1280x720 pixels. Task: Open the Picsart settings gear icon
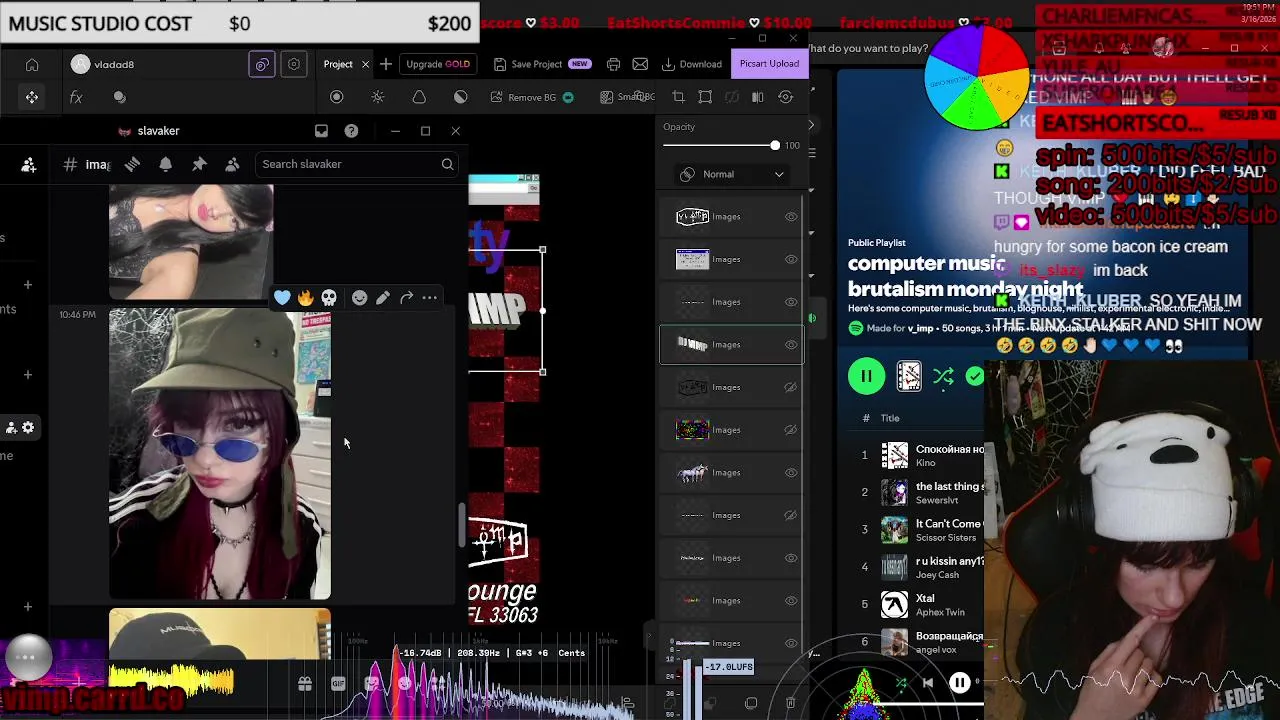point(294,64)
